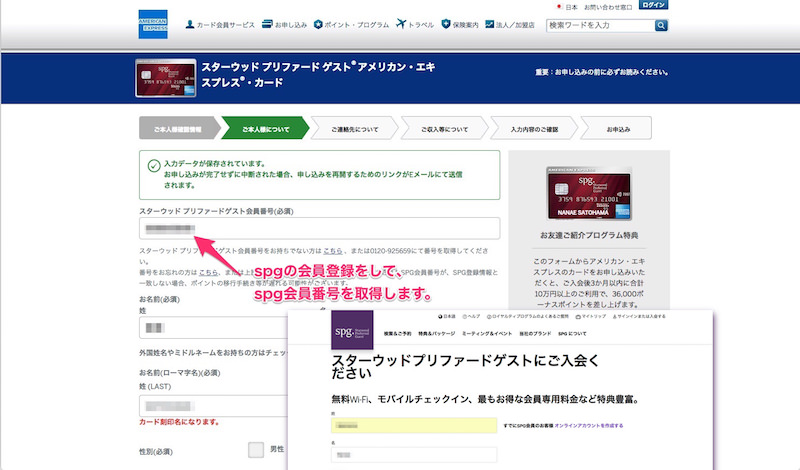This screenshot has height=470, width=800.
Task: Open 当社のブランド in SPG menu
Action: pyautogui.click(x=535, y=334)
